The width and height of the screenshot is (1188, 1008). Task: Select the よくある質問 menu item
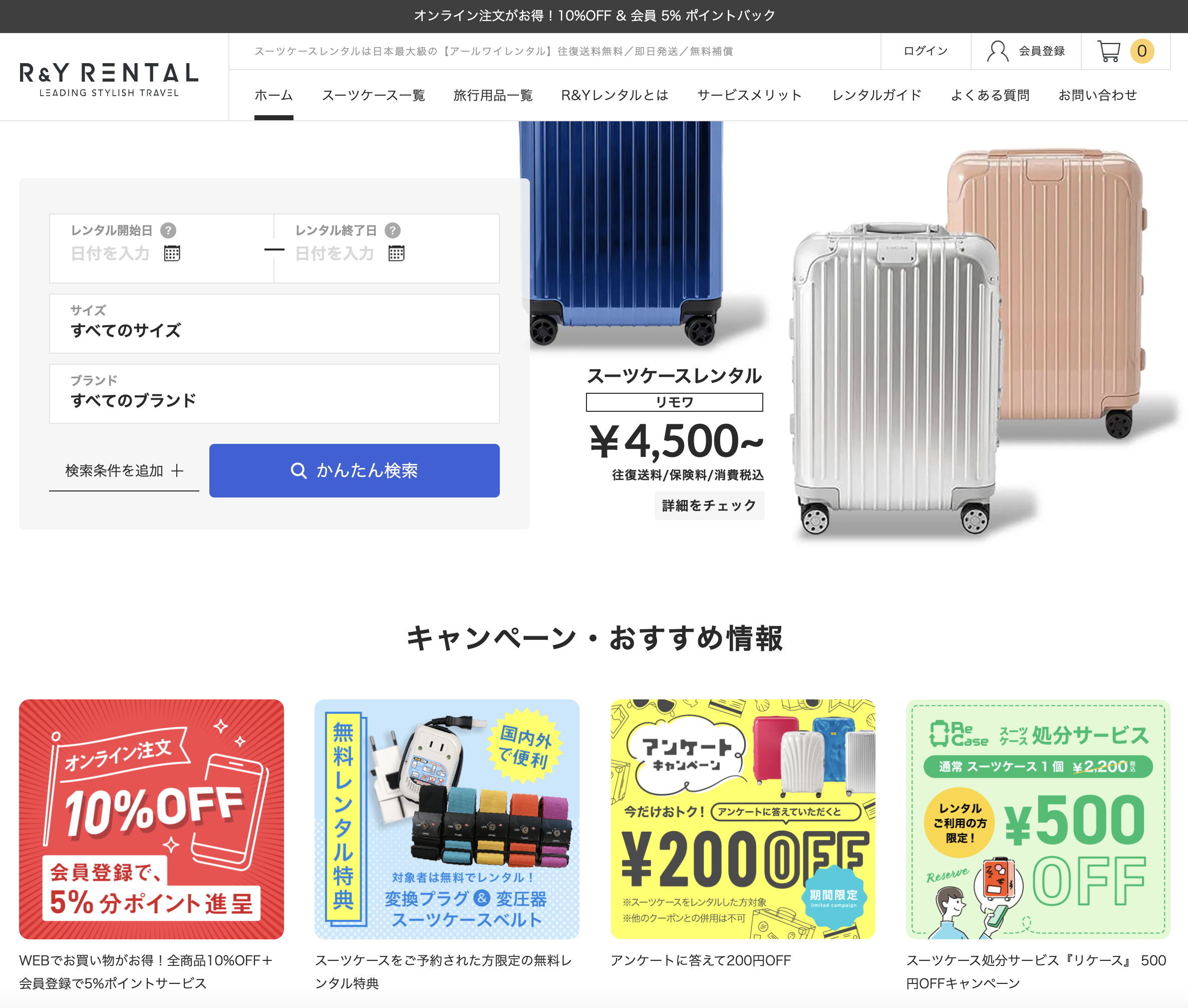pos(990,95)
